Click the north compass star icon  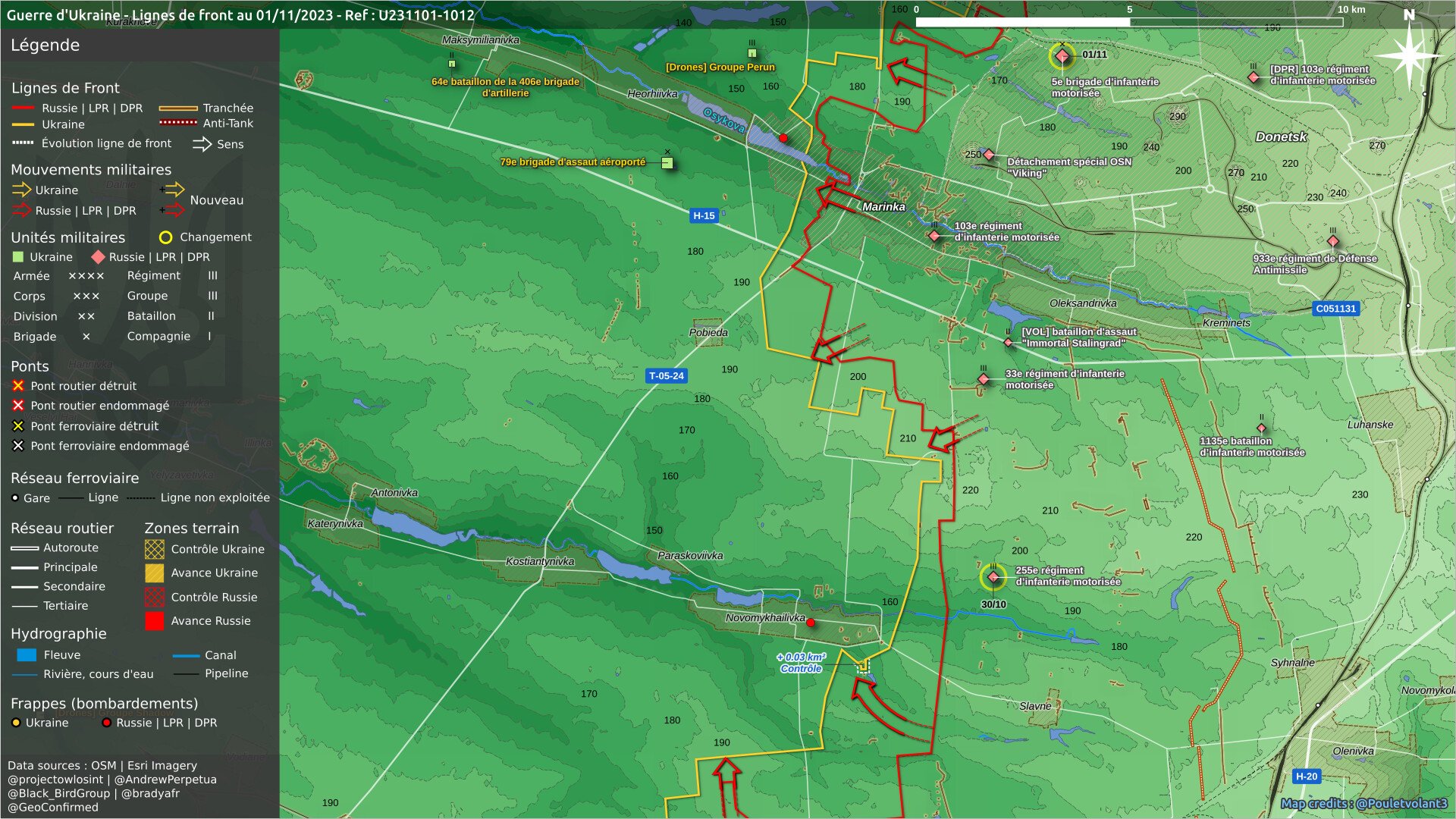(x=1408, y=55)
